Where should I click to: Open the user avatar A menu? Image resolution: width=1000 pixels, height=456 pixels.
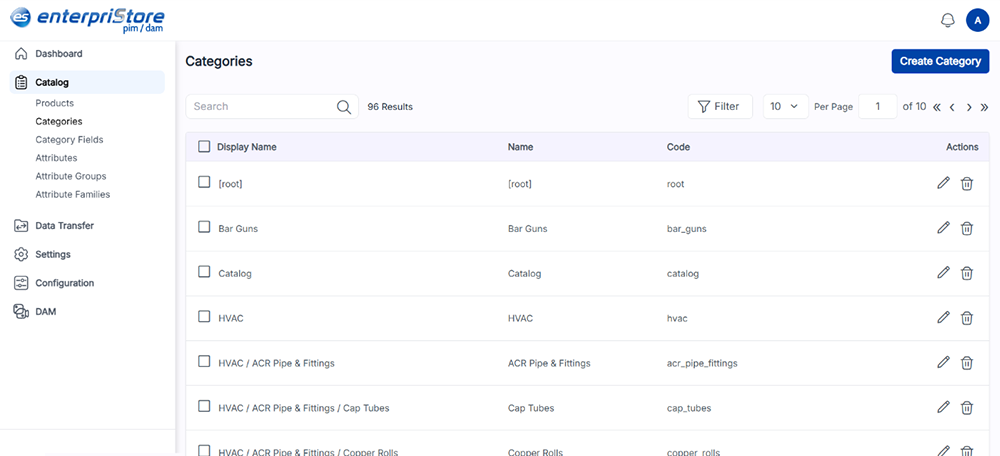tap(978, 20)
